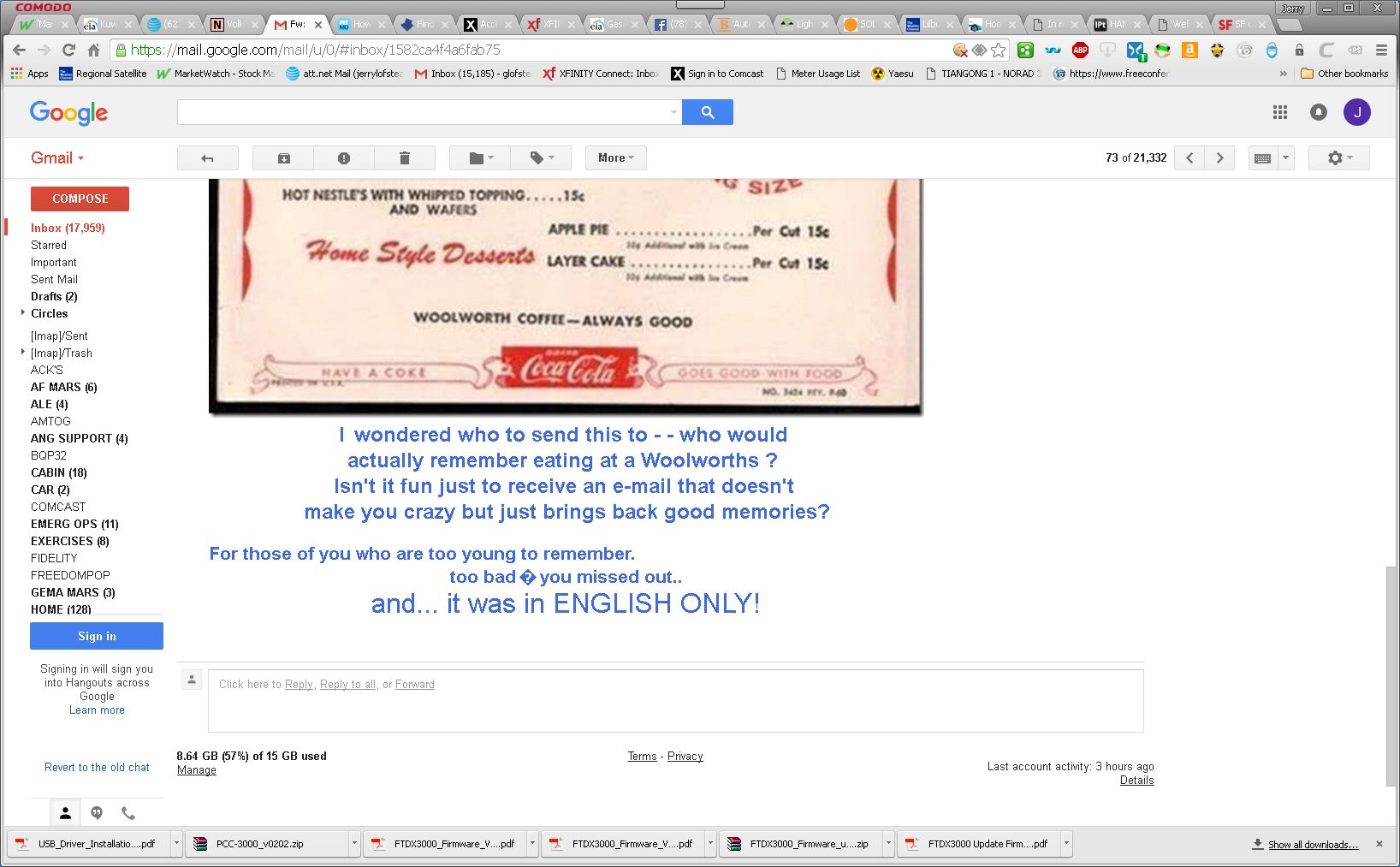Open the input tools selection arrow

tap(1285, 158)
